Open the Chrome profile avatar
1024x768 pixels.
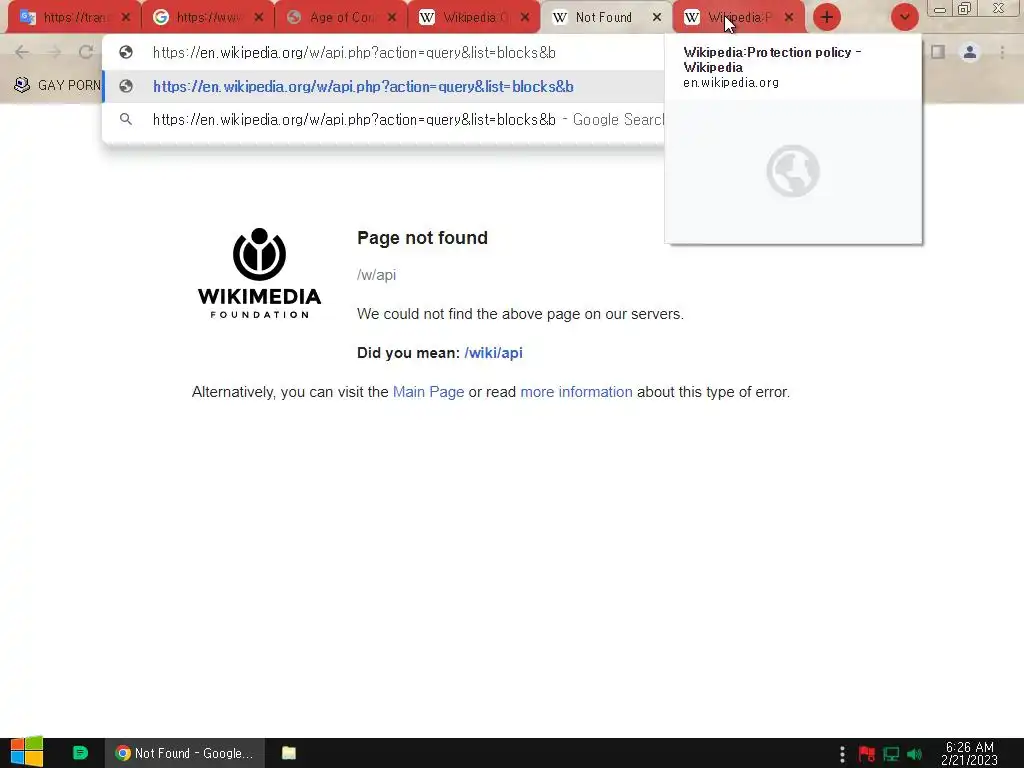(x=970, y=52)
